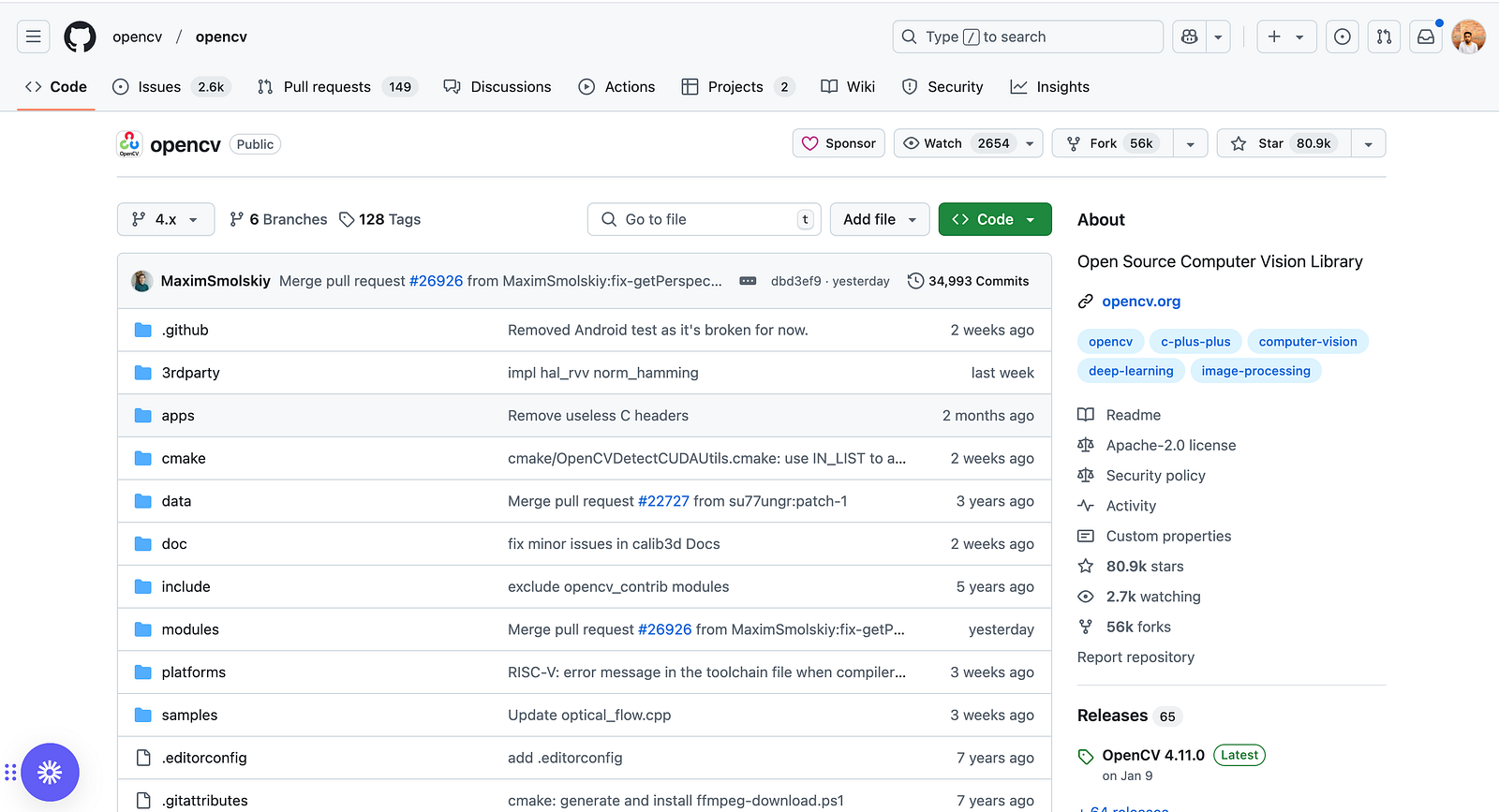This screenshot has height=812, width=1499.
Task: Open the Copilot dropdown arrow
Action: click(x=1218, y=37)
